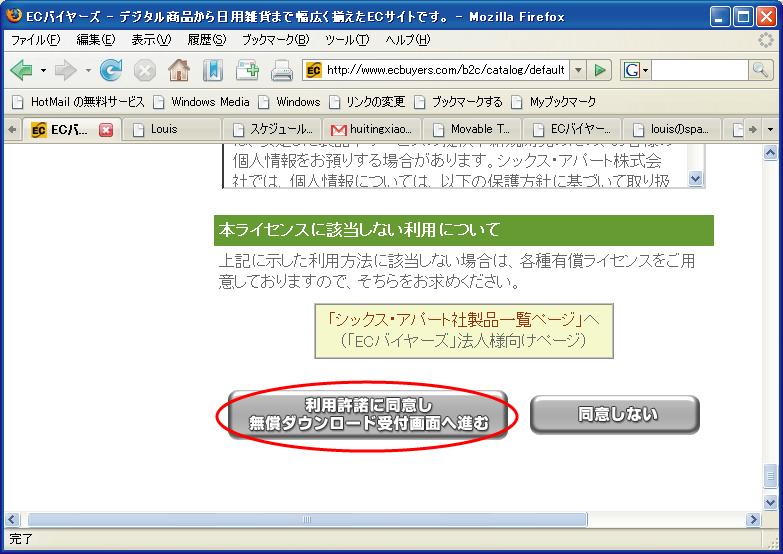Click the URL address field
This screenshot has height=554, width=783.
click(x=446, y=70)
